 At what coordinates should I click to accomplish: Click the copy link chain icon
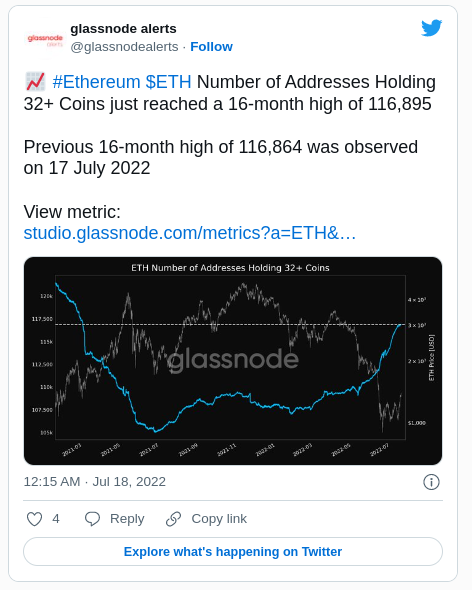coord(174,519)
